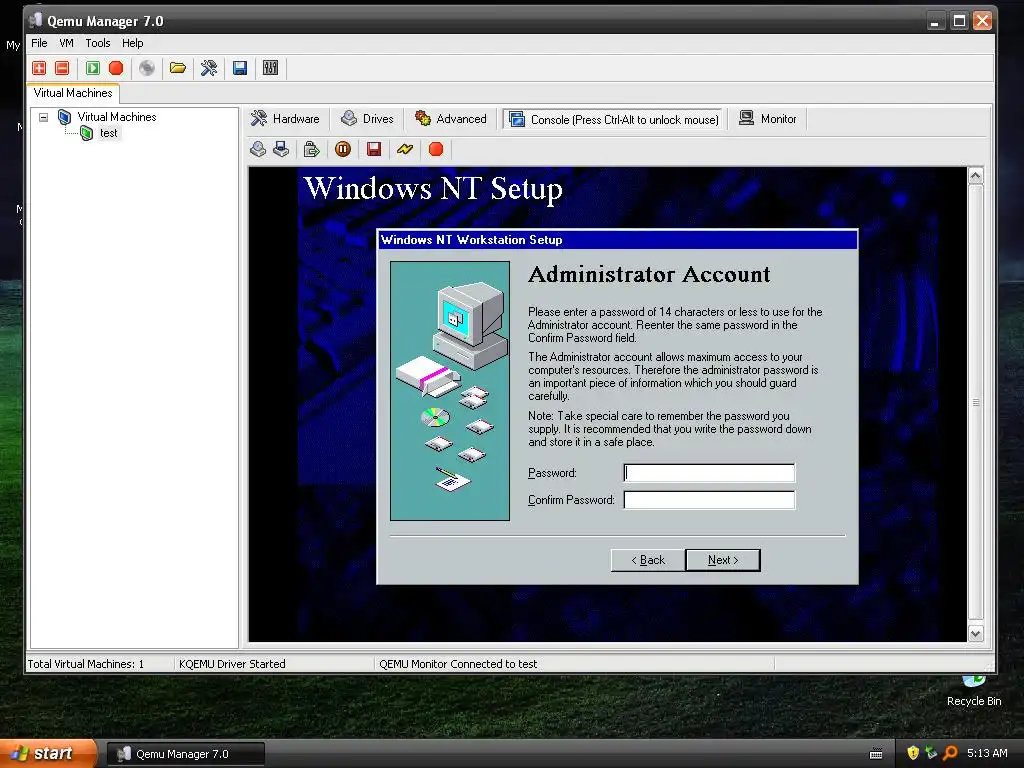Switch to the Monitor tab

(768, 119)
